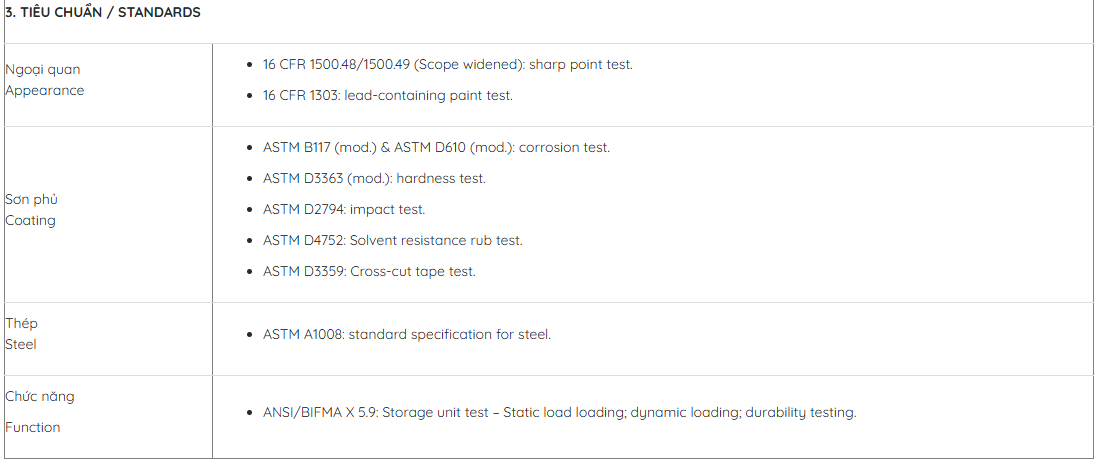Screen dimensions: 1095x460
Task: Select the Sơn phủ Coating label
Action: pyautogui.click(x=31, y=209)
